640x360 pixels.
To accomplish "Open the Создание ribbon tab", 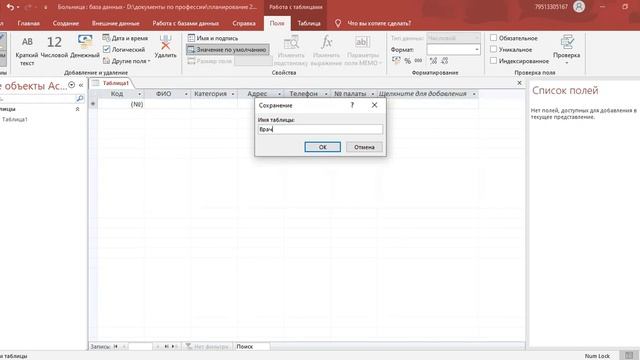I will point(66,23).
